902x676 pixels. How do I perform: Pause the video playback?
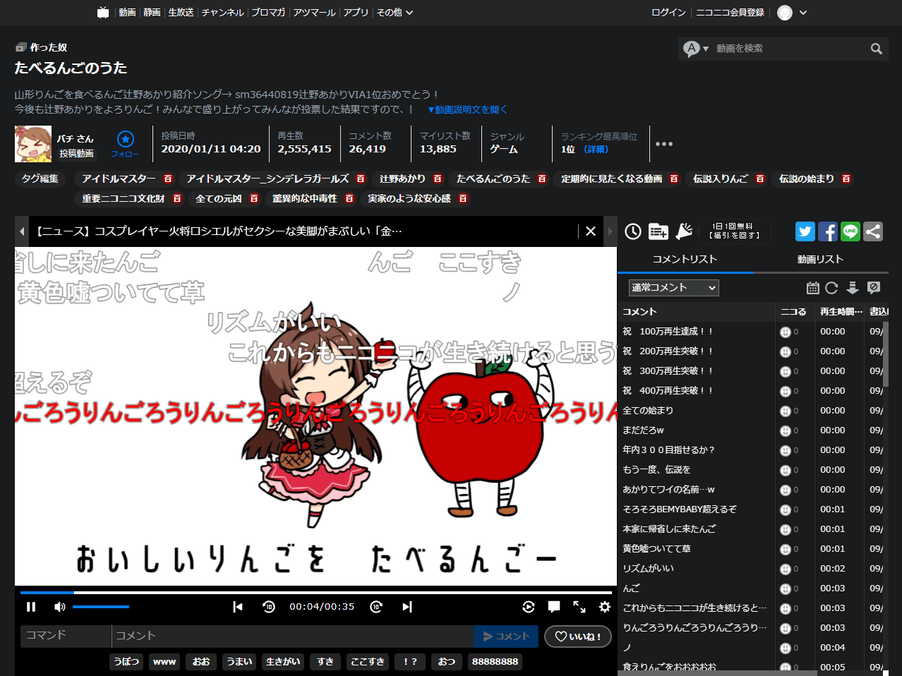coord(31,607)
